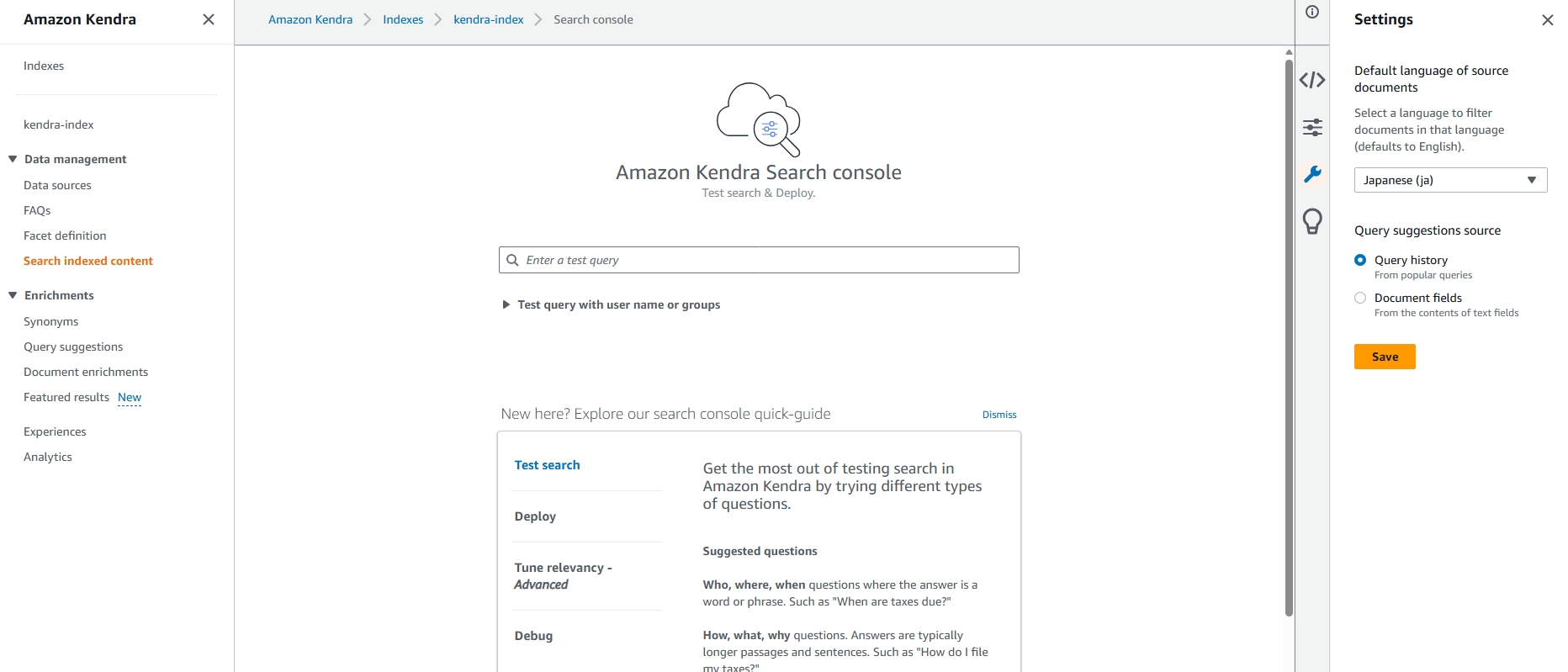Close the Settings panel
This screenshot has width=1568, height=672.
[x=1547, y=20]
